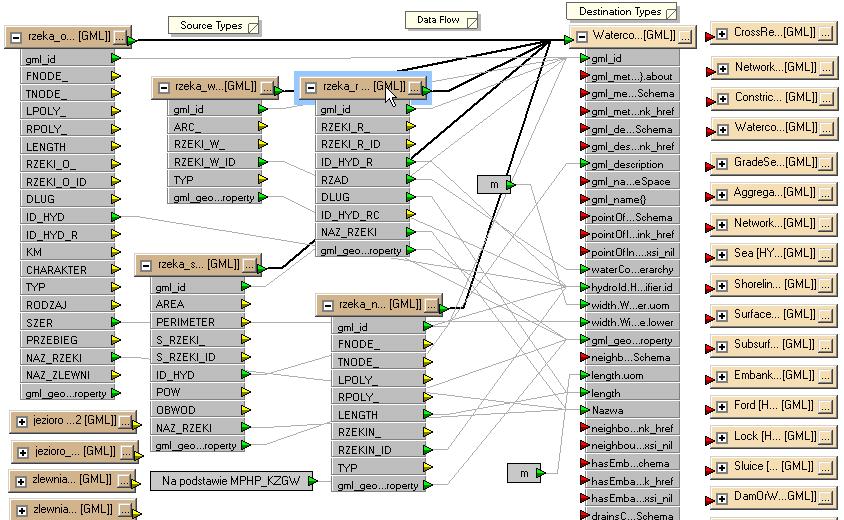Open properties button of rzeka_r... [GML]
Screen dimensions: 844x520
pyautogui.click(x=414, y=87)
